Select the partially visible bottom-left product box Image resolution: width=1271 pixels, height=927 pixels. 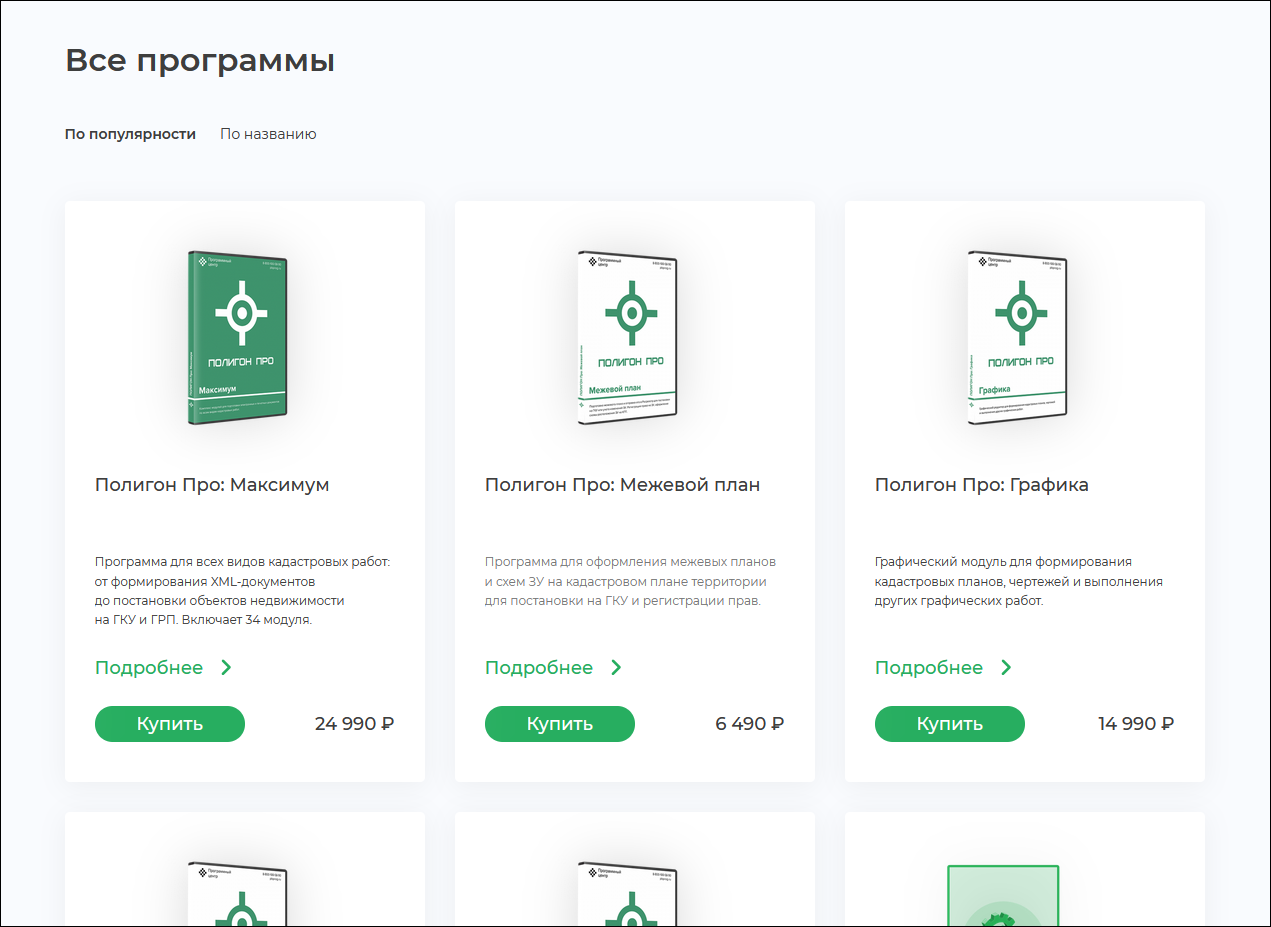click(238, 893)
